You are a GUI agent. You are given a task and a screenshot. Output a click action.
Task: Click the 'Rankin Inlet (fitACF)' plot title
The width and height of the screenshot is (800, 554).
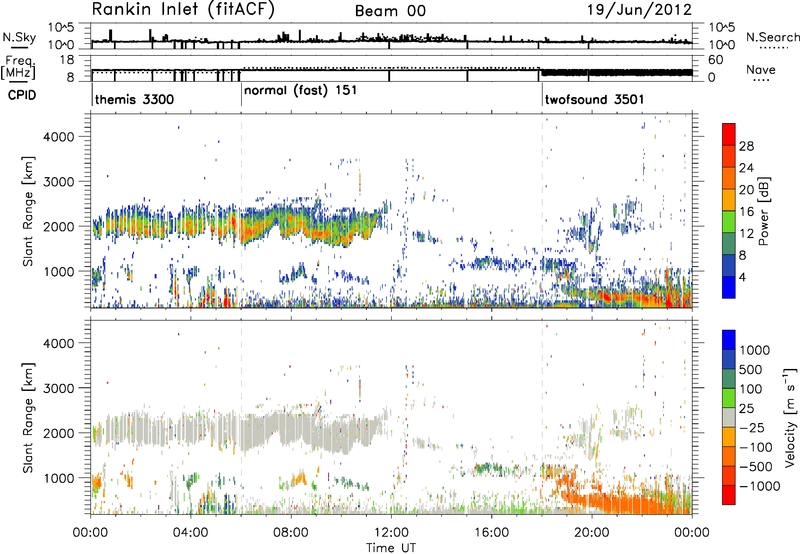[x=183, y=10]
